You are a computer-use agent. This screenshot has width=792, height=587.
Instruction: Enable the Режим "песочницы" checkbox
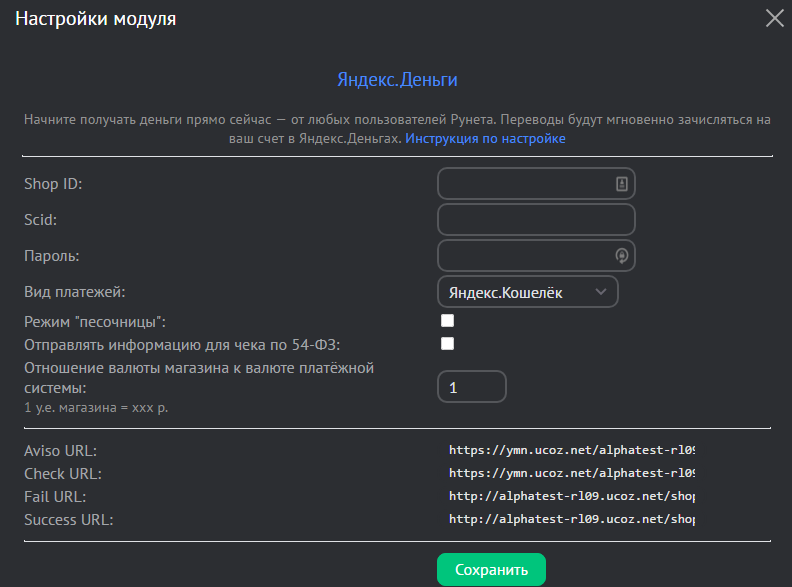pos(448,321)
